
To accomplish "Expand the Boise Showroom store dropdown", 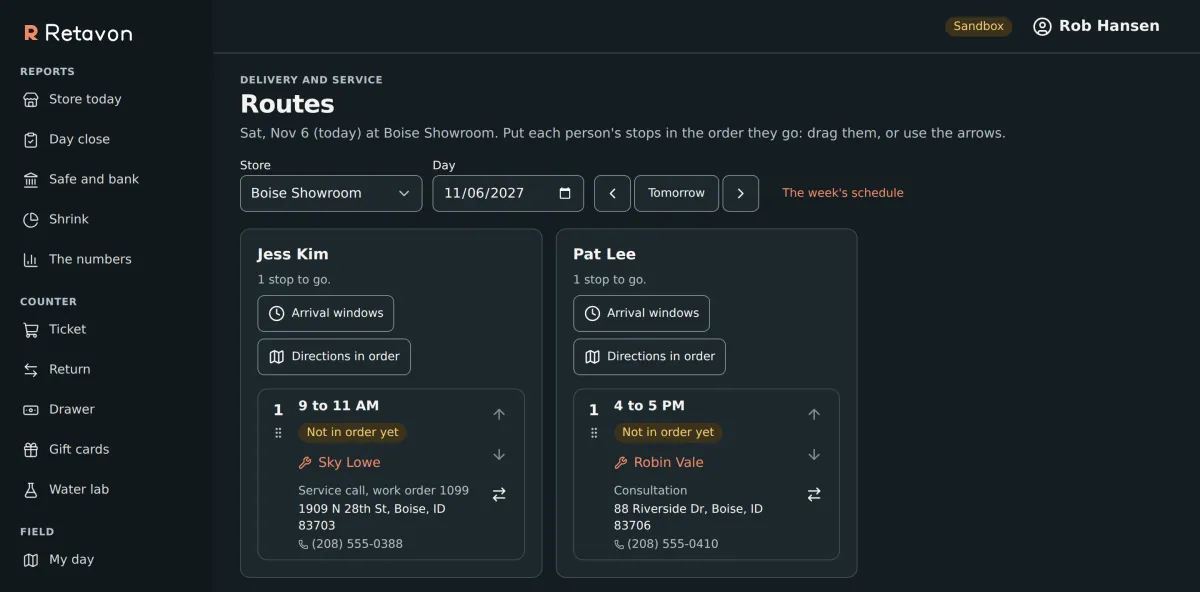I will tap(331, 193).
